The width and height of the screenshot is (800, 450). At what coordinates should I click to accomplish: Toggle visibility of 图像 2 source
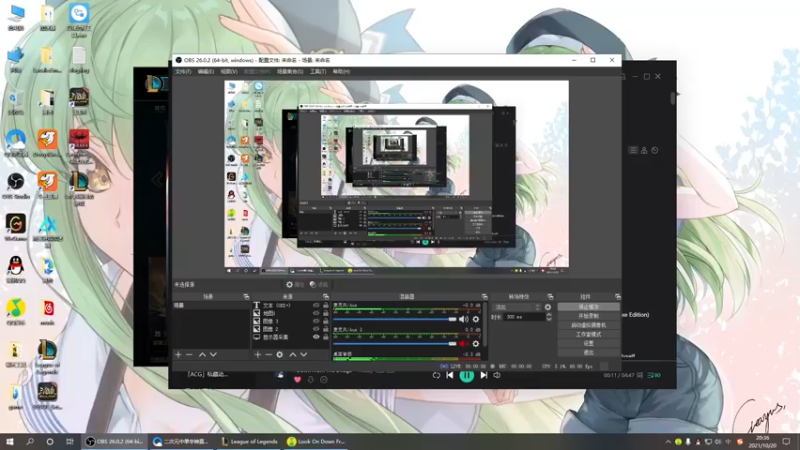click(x=316, y=329)
